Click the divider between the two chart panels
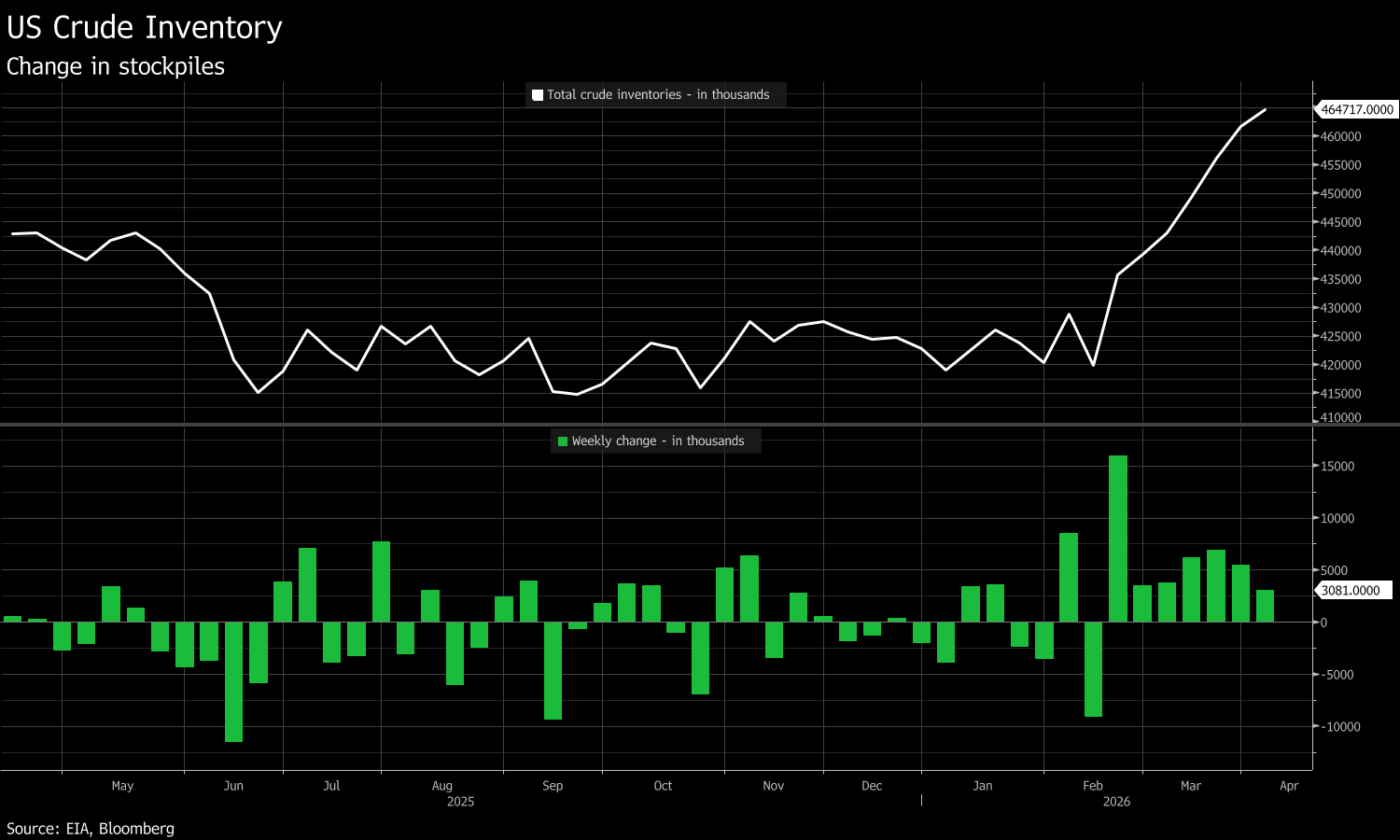Screen dimensions: 1400x840 pyautogui.click(x=653, y=425)
